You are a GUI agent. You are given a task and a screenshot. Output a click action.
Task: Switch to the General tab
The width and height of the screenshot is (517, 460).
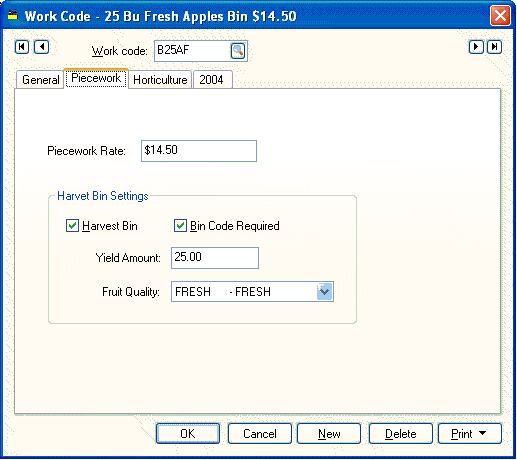40,80
